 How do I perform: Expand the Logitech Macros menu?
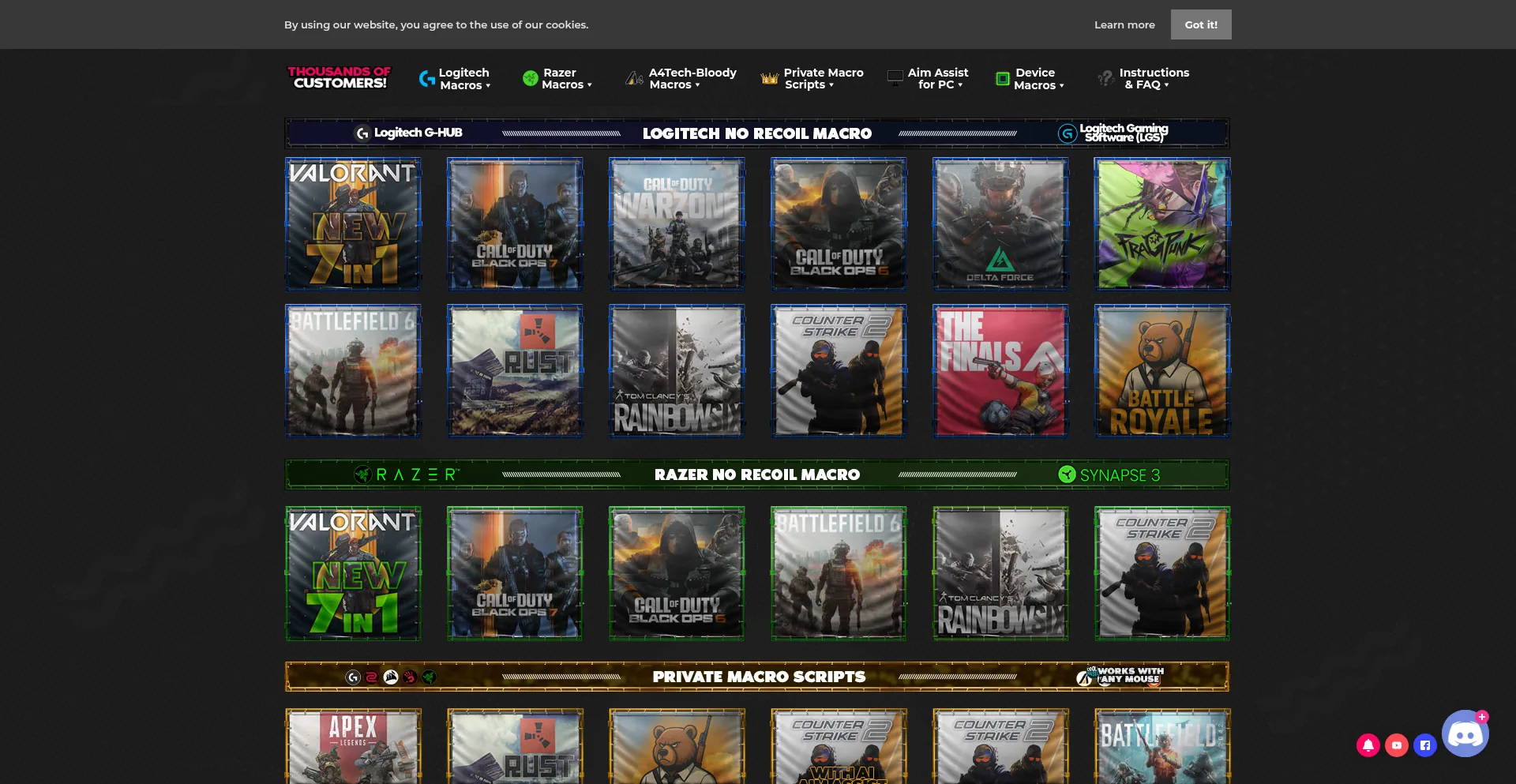pyautogui.click(x=456, y=78)
